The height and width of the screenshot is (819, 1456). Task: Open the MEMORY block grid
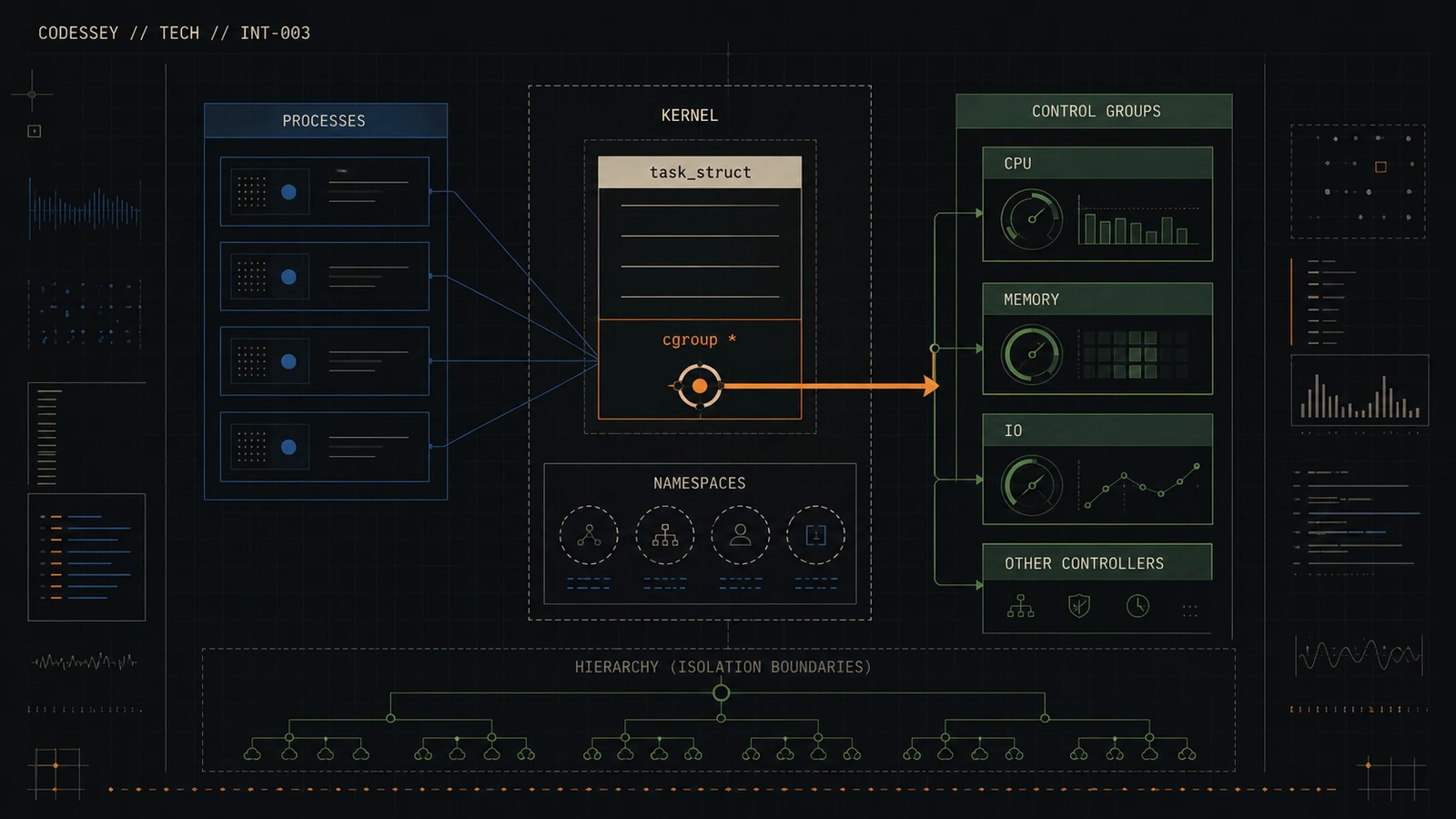(1134, 354)
